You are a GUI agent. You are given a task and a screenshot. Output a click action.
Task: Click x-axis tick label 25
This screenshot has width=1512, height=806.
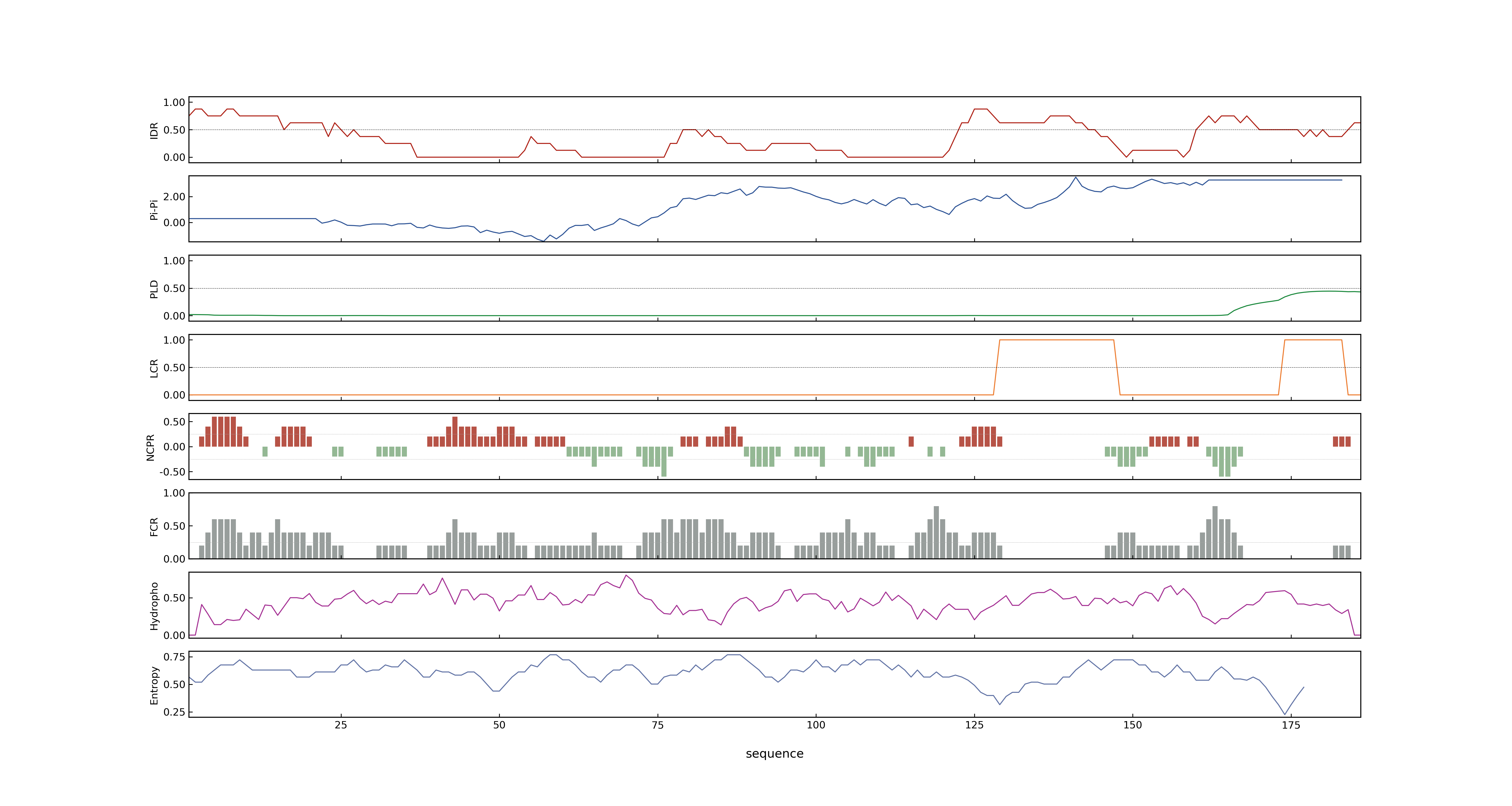click(x=341, y=726)
